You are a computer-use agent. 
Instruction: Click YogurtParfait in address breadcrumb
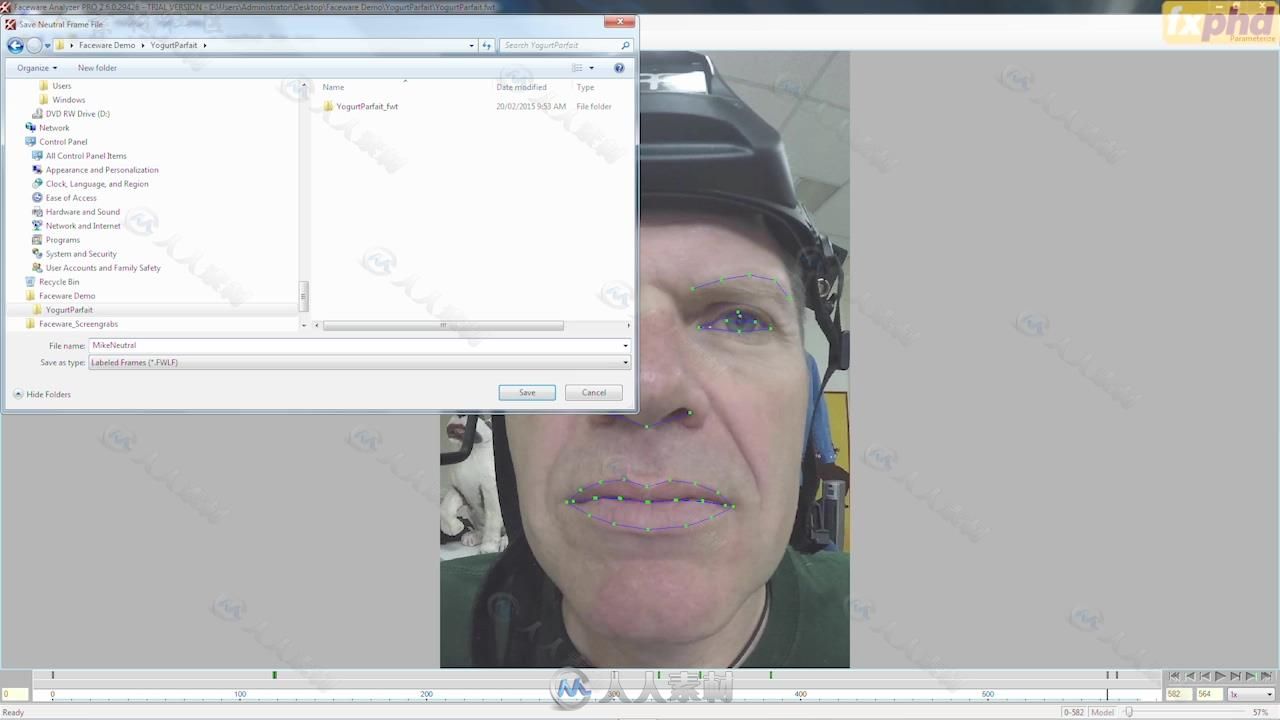[x=174, y=45]
